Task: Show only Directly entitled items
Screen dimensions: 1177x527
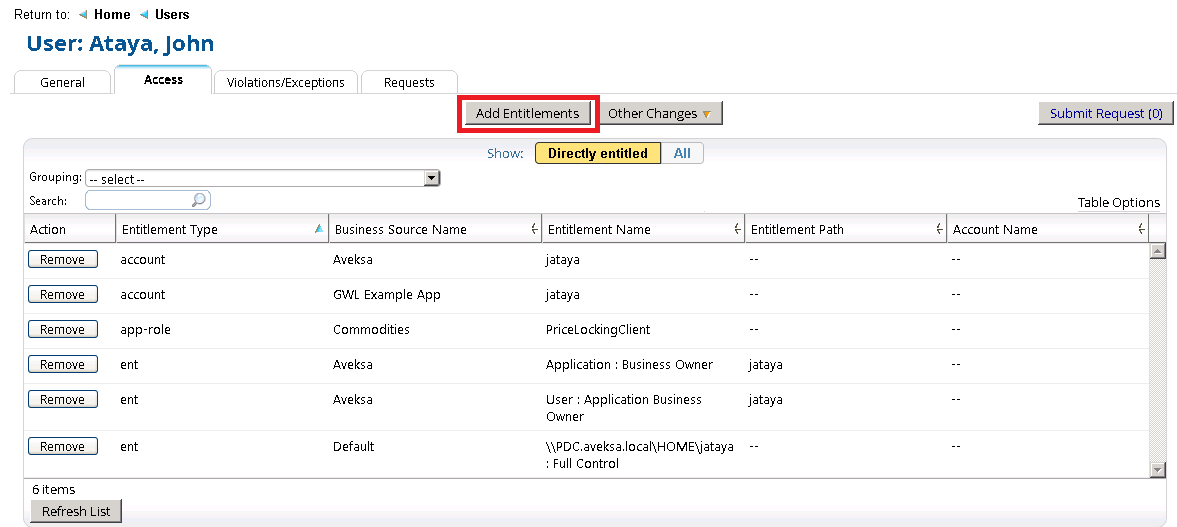Action: pos(597,153)
